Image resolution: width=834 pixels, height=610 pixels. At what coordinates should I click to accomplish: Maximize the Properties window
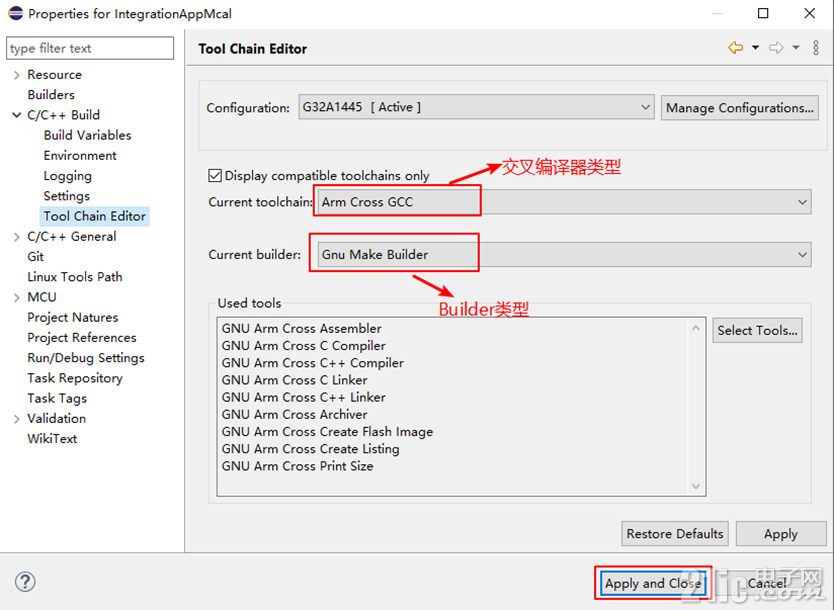pyautogui.click(x=763, y=13)
